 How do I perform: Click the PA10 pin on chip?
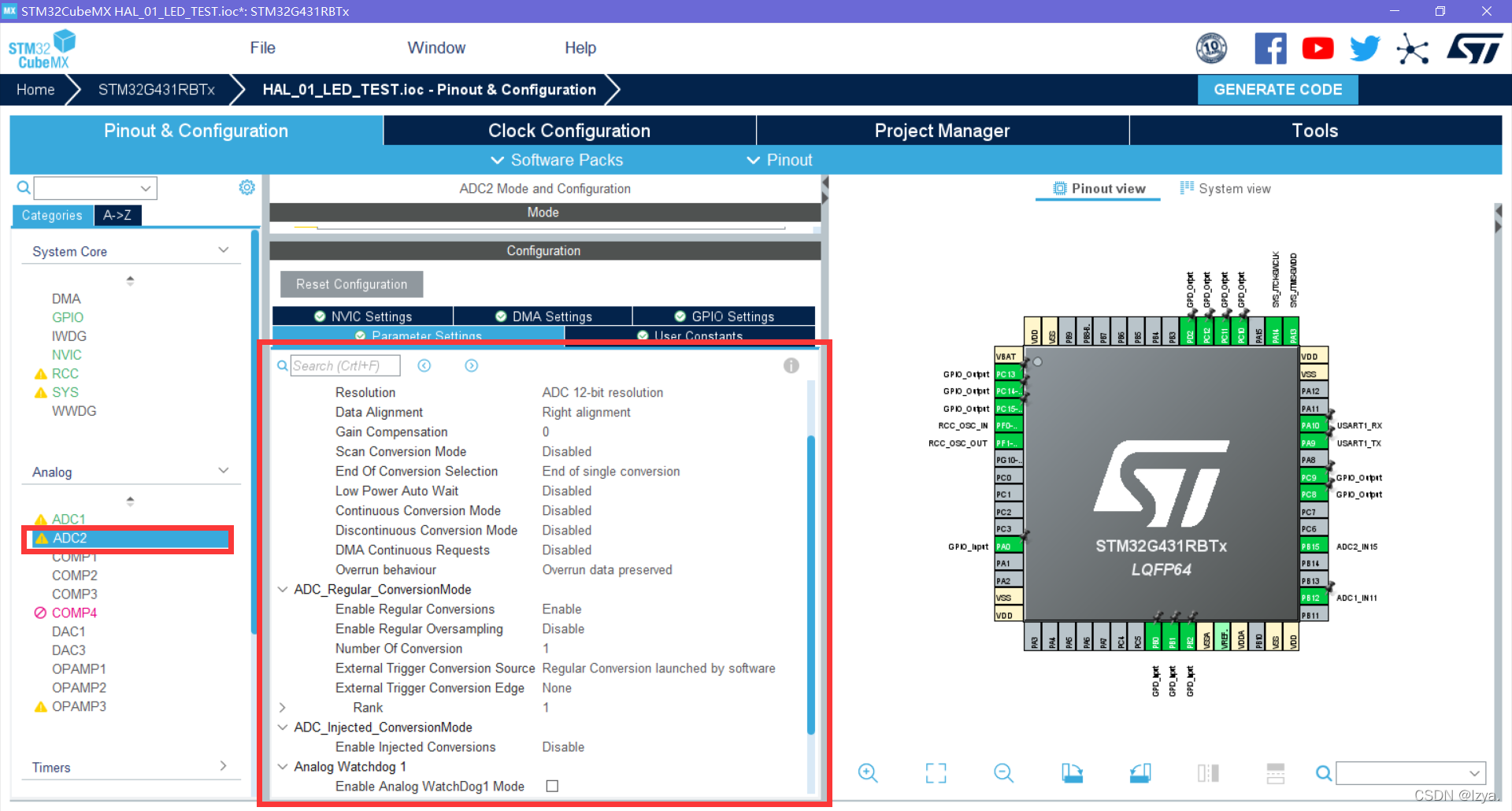pyautogui.click(x=1313, y=426)
